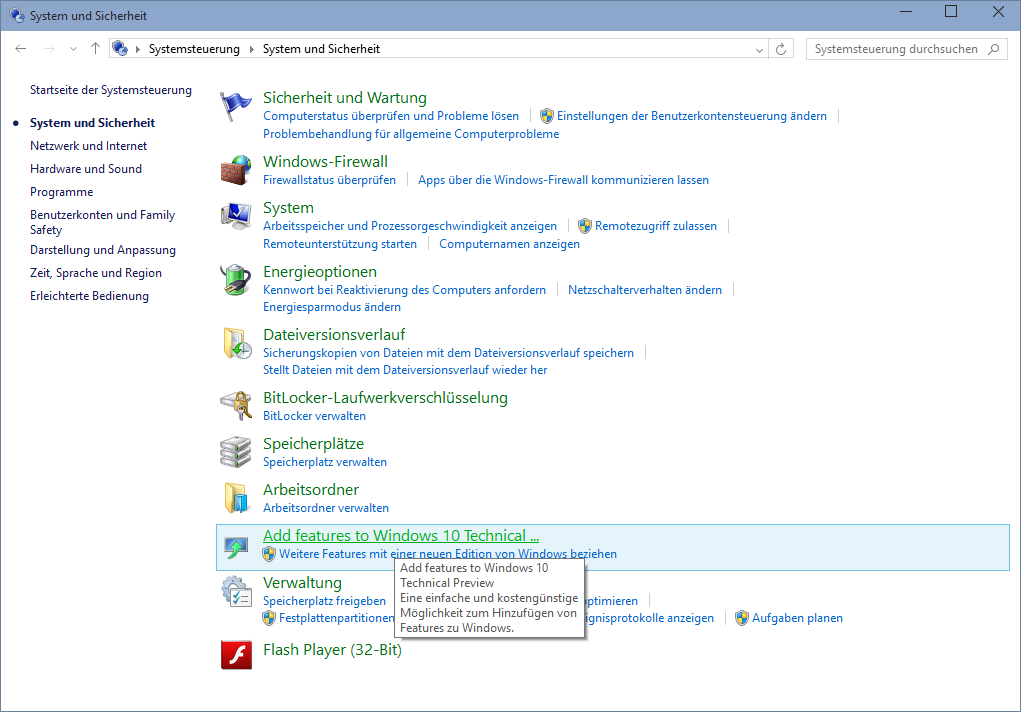The image size is (1021, 712).
Task: Open the recent locations dropdown arrow
Action: tap(73, 49)
